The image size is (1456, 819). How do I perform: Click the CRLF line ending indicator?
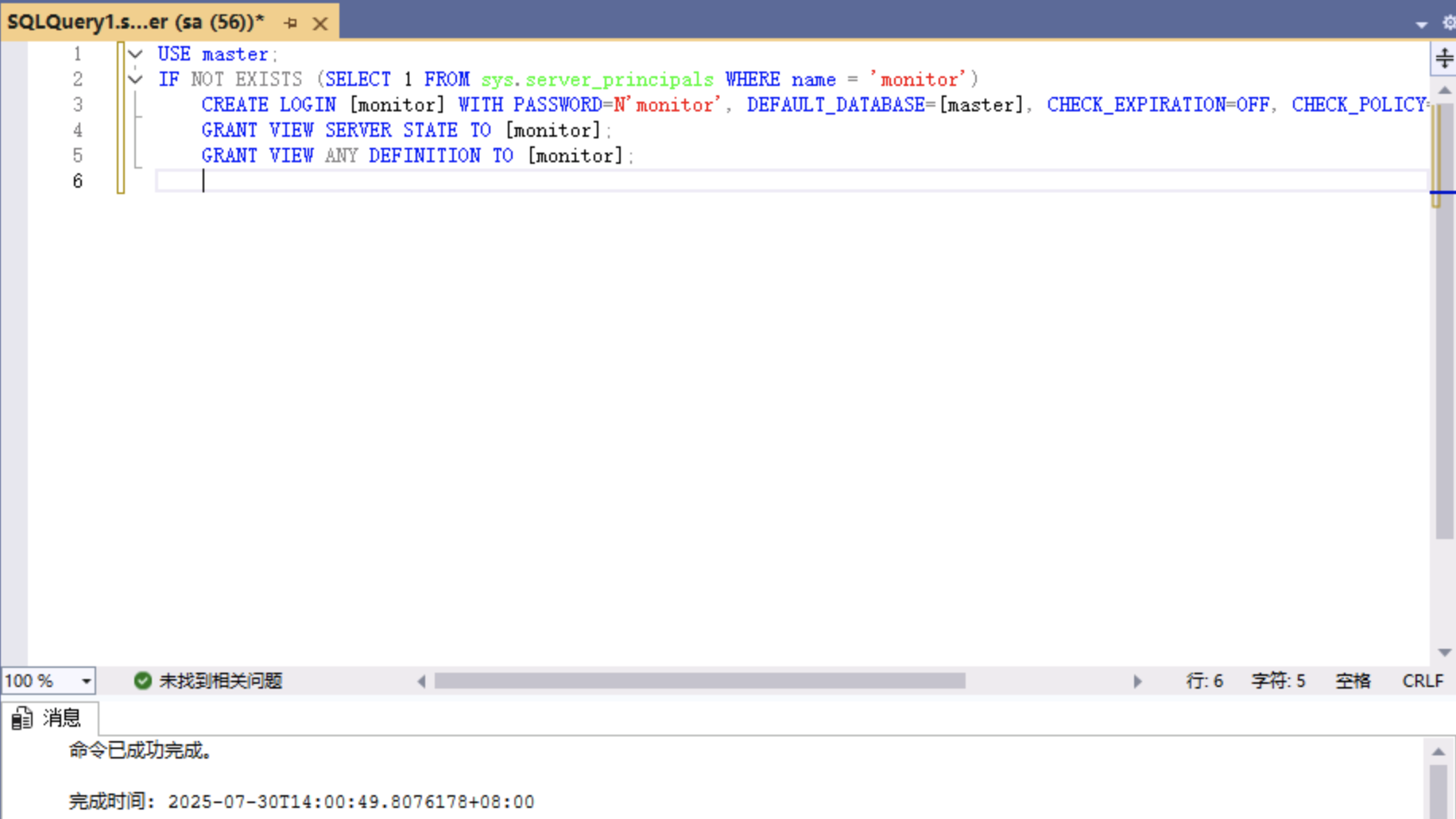tap(1422, 681)
